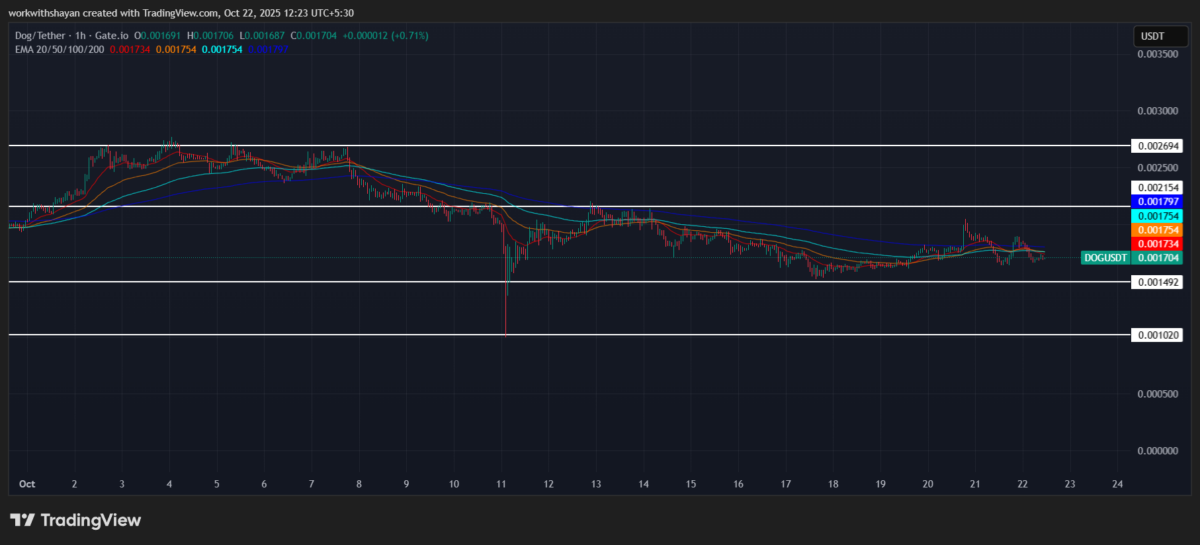Click the cyan 0.001754 price axis tag
Viewport: 1200px width, 545px height.
(x=1158, y=215)
